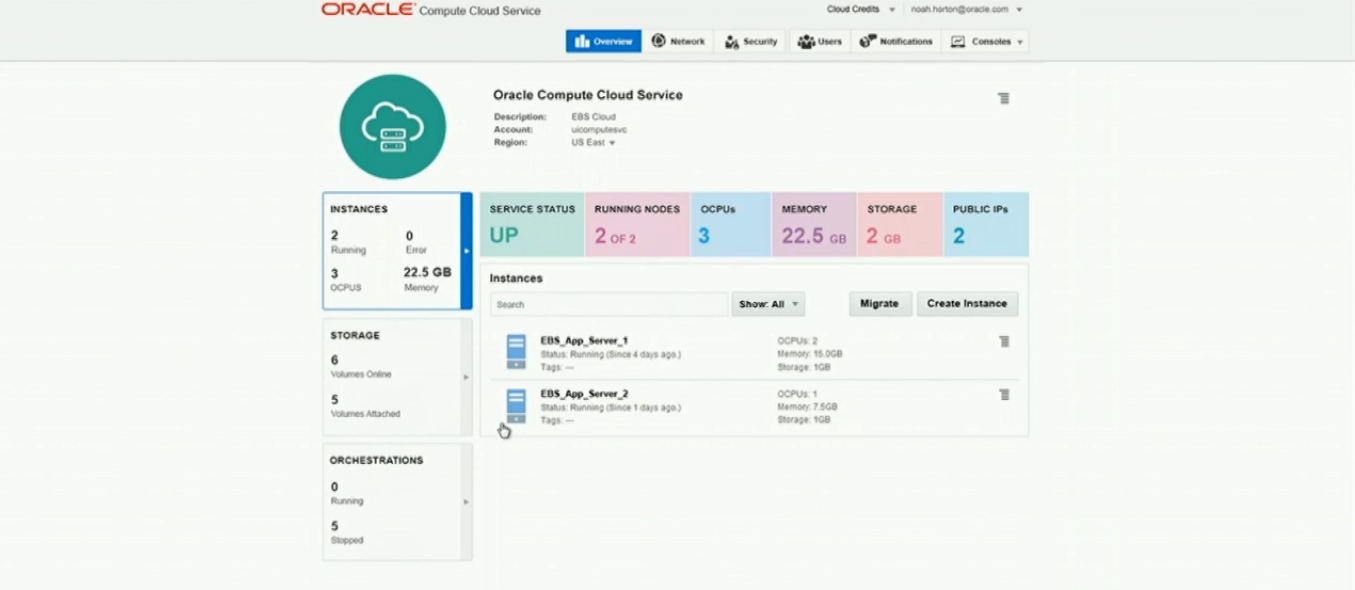Go to the Users tab
This screenshot has height=590, width=1355.
click(x=820, y=41)
